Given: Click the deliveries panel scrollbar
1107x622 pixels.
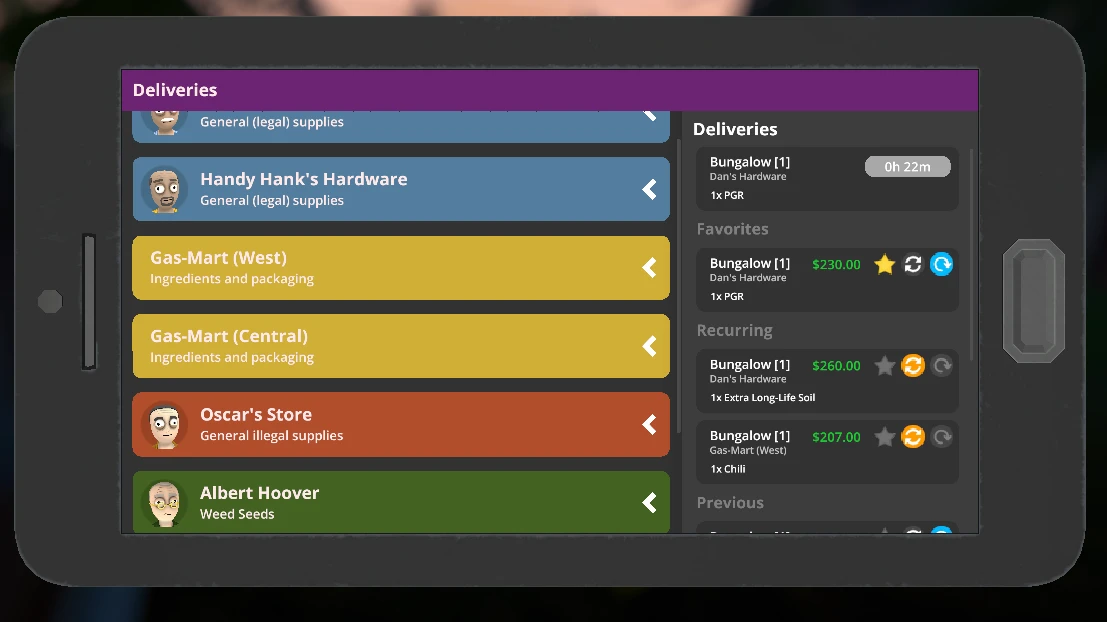Looking at the screenshot, I should (972, 254).
